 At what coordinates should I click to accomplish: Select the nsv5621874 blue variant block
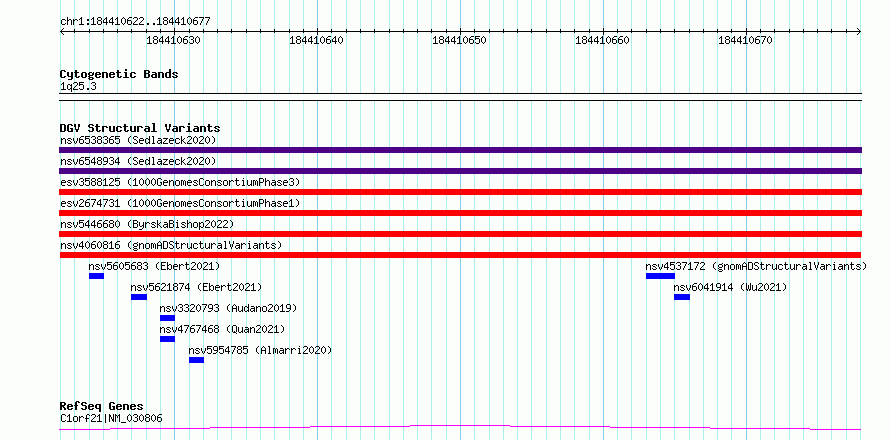[139, 297]
